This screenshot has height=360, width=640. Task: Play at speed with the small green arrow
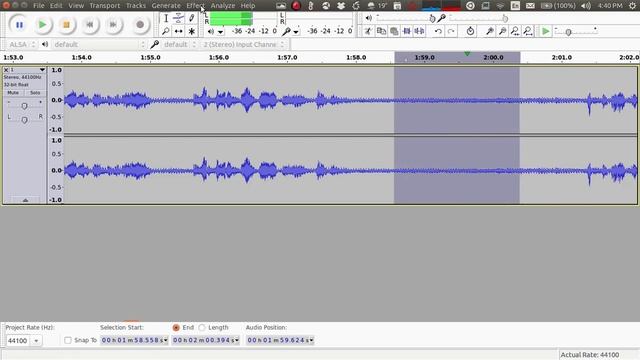point(546,31)
